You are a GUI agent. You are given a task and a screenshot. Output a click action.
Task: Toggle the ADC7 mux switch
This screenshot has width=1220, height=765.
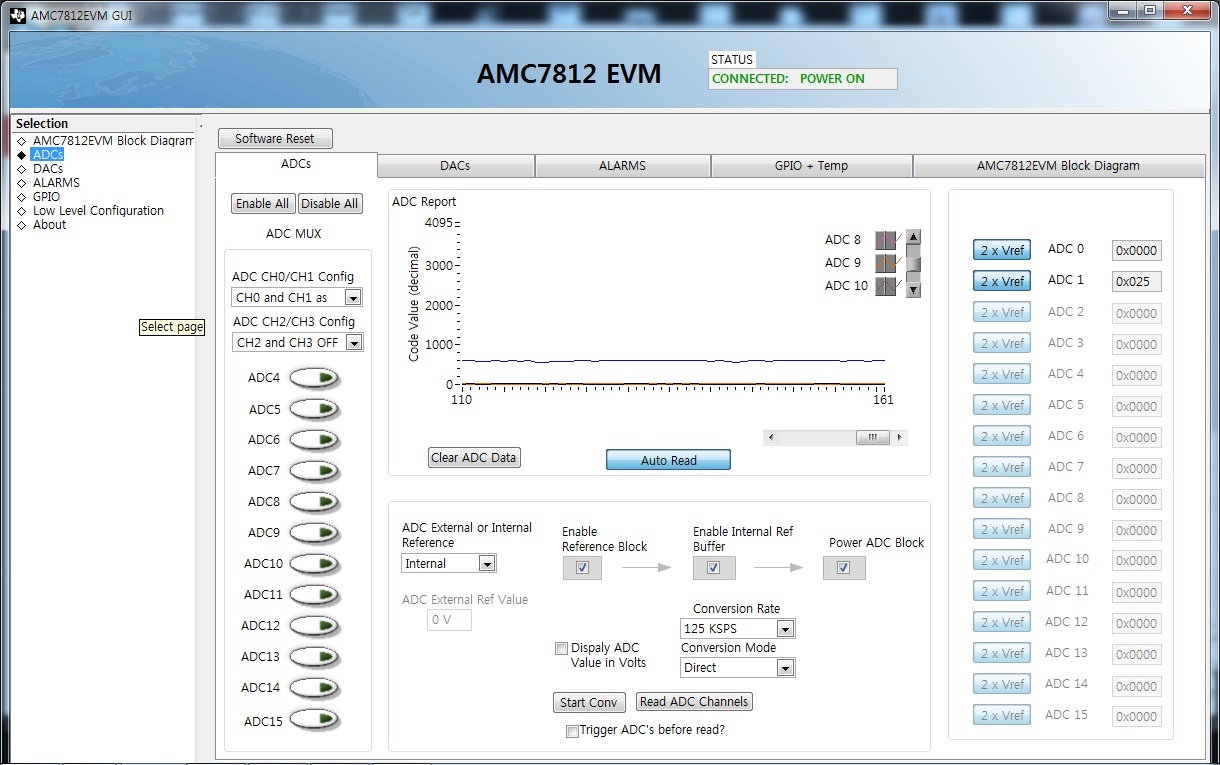[x=315, y=471]
